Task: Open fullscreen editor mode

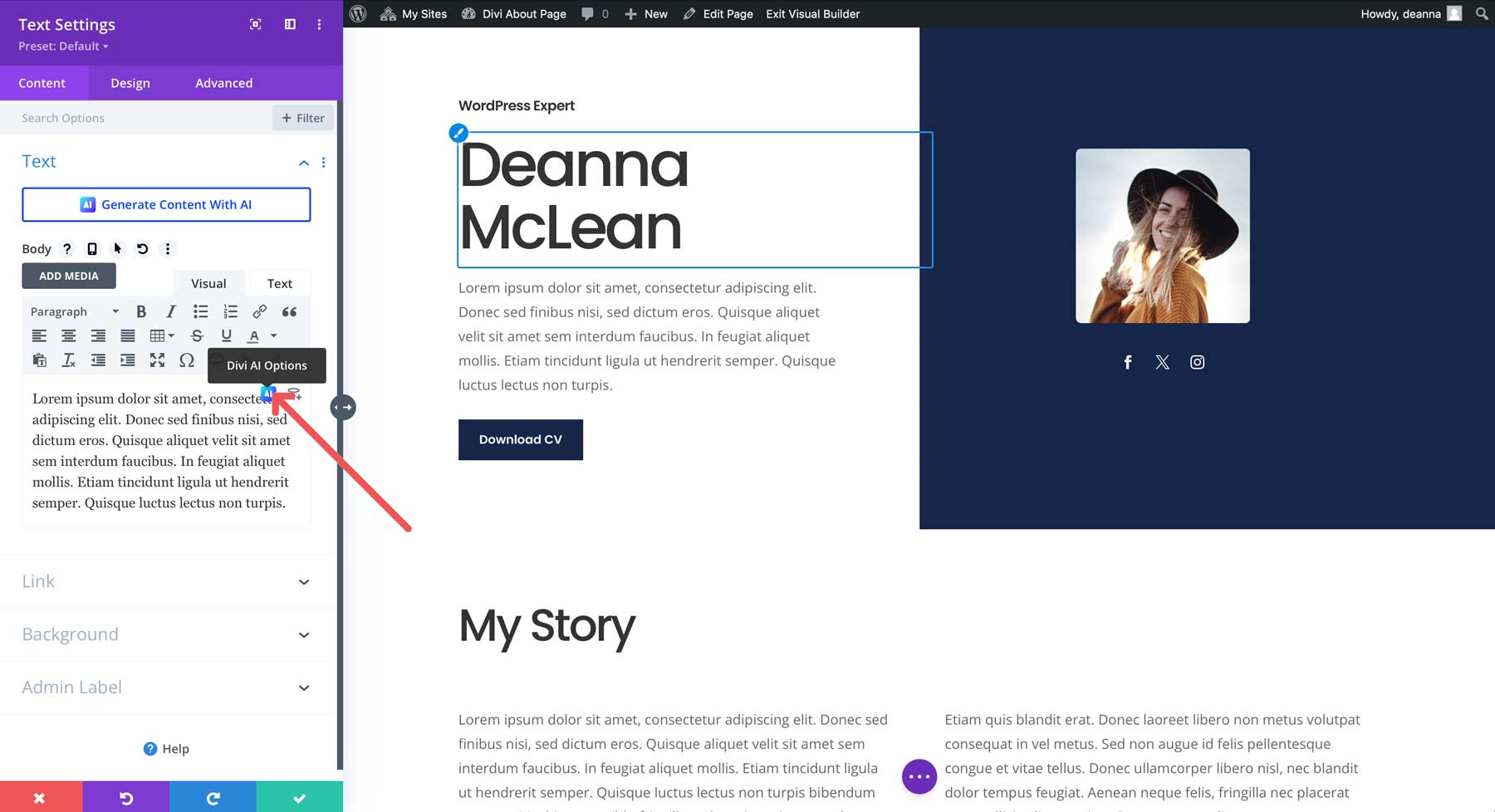Action: (157, 360)
